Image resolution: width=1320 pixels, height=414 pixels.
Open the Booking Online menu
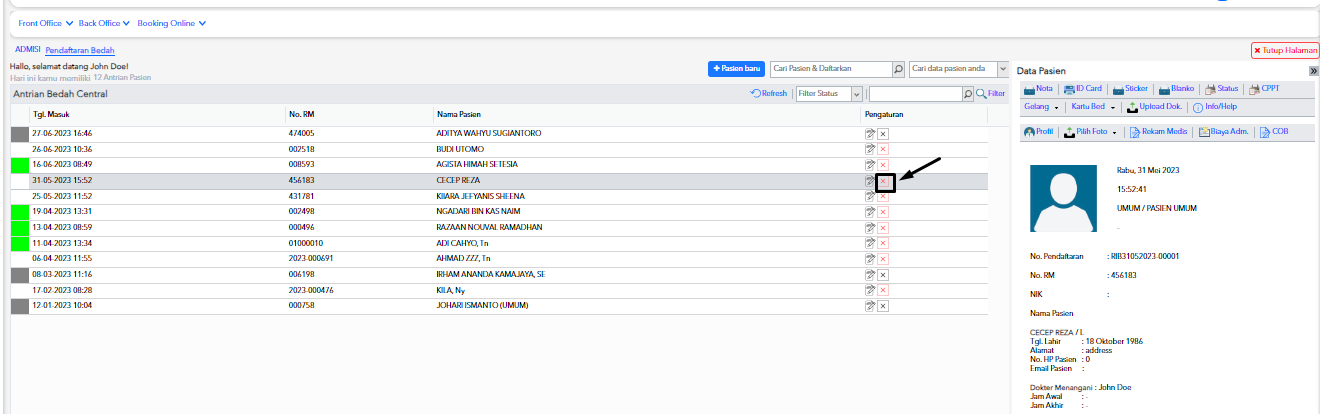(172, 23)
